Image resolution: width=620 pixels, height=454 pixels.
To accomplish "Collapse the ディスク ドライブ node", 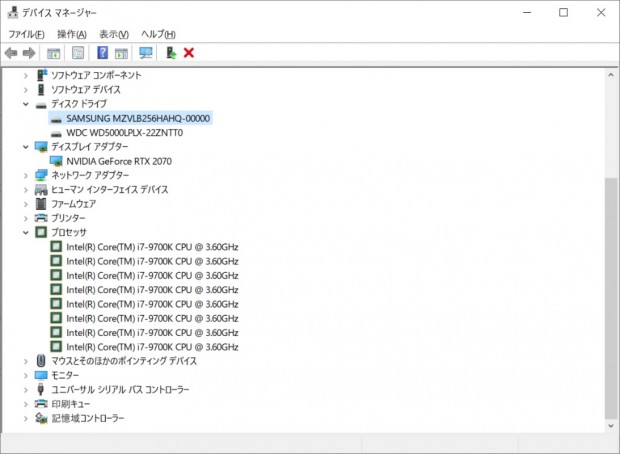I will click(x=26, y=104).
